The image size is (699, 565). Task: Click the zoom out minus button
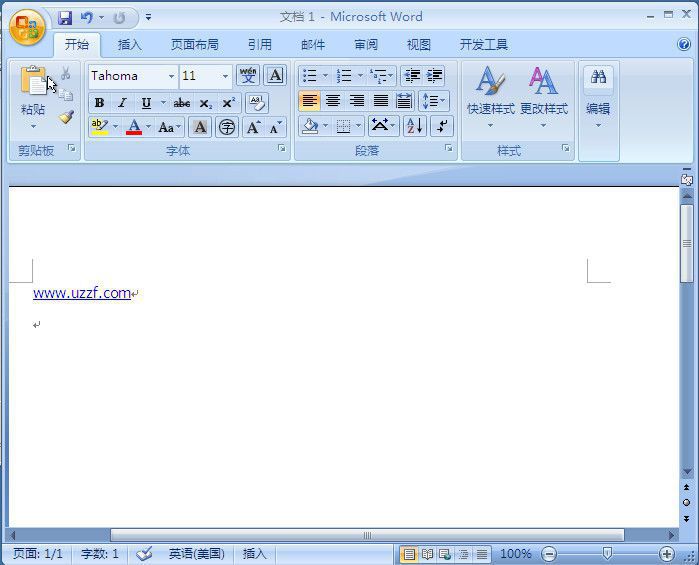[x=549, y=554]
